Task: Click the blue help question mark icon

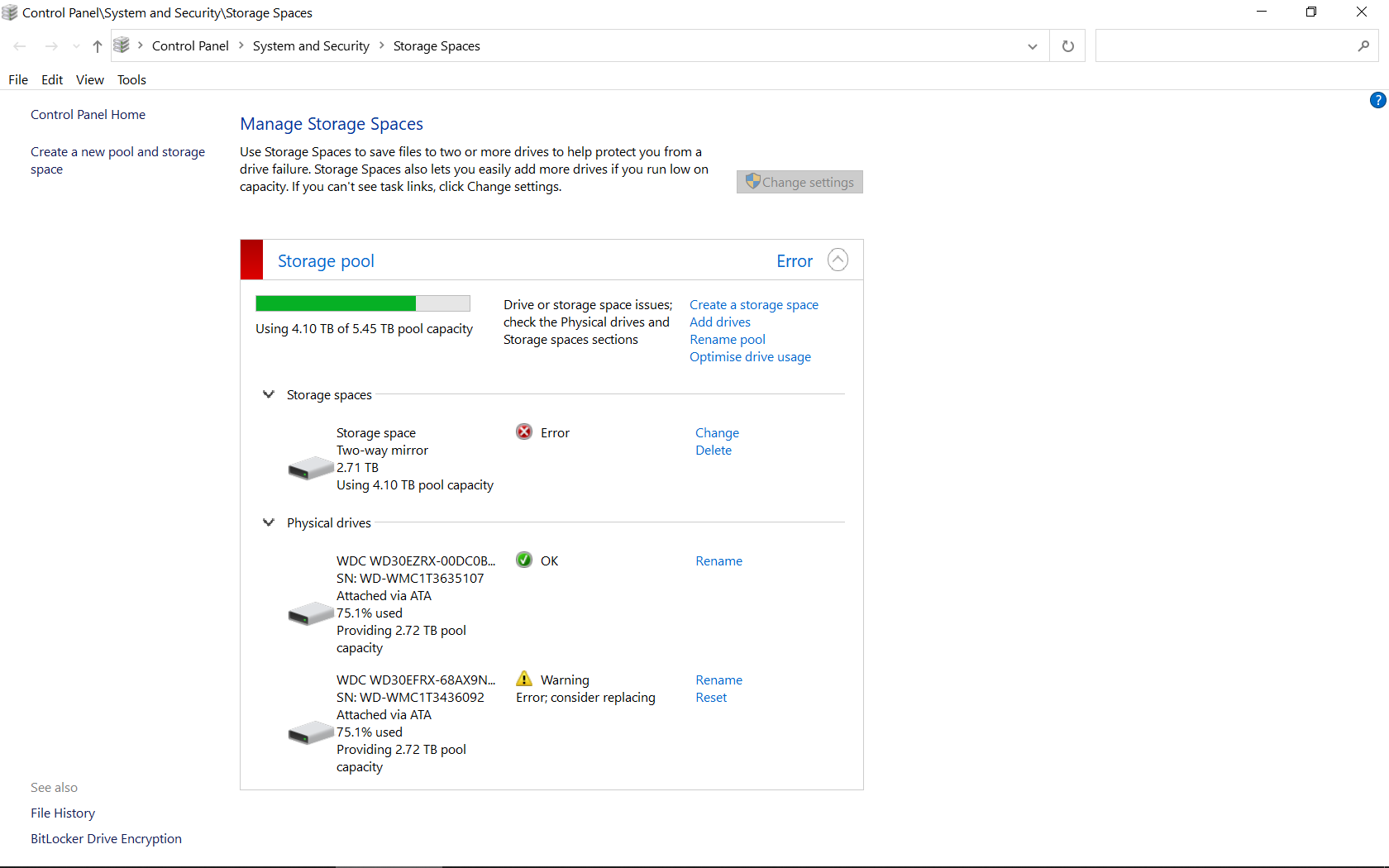Action: 1377,100
